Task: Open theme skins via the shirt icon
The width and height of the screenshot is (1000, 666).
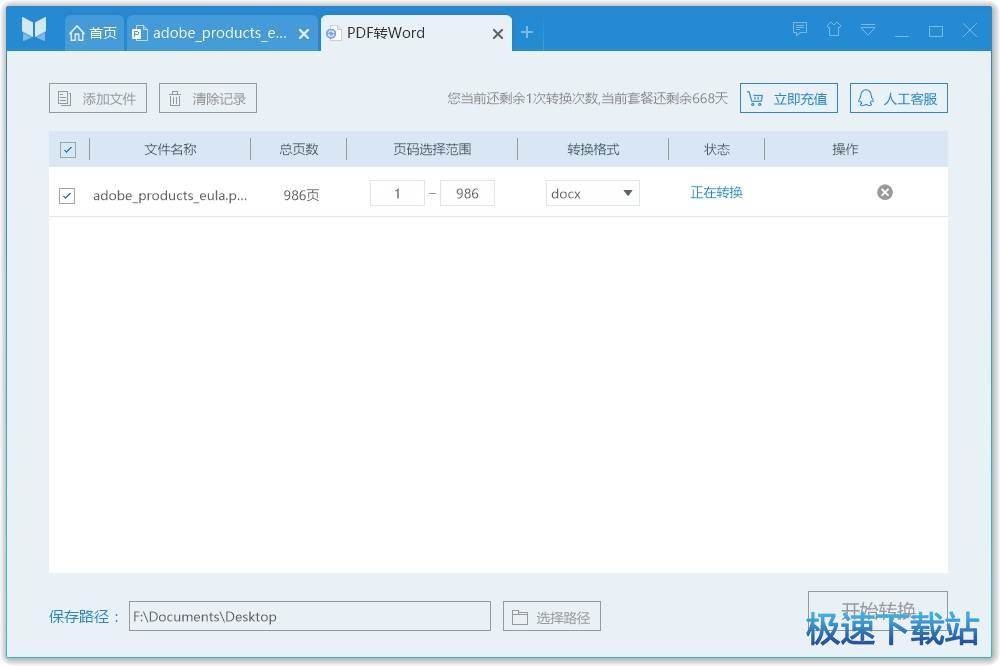Action: [834, 29]
